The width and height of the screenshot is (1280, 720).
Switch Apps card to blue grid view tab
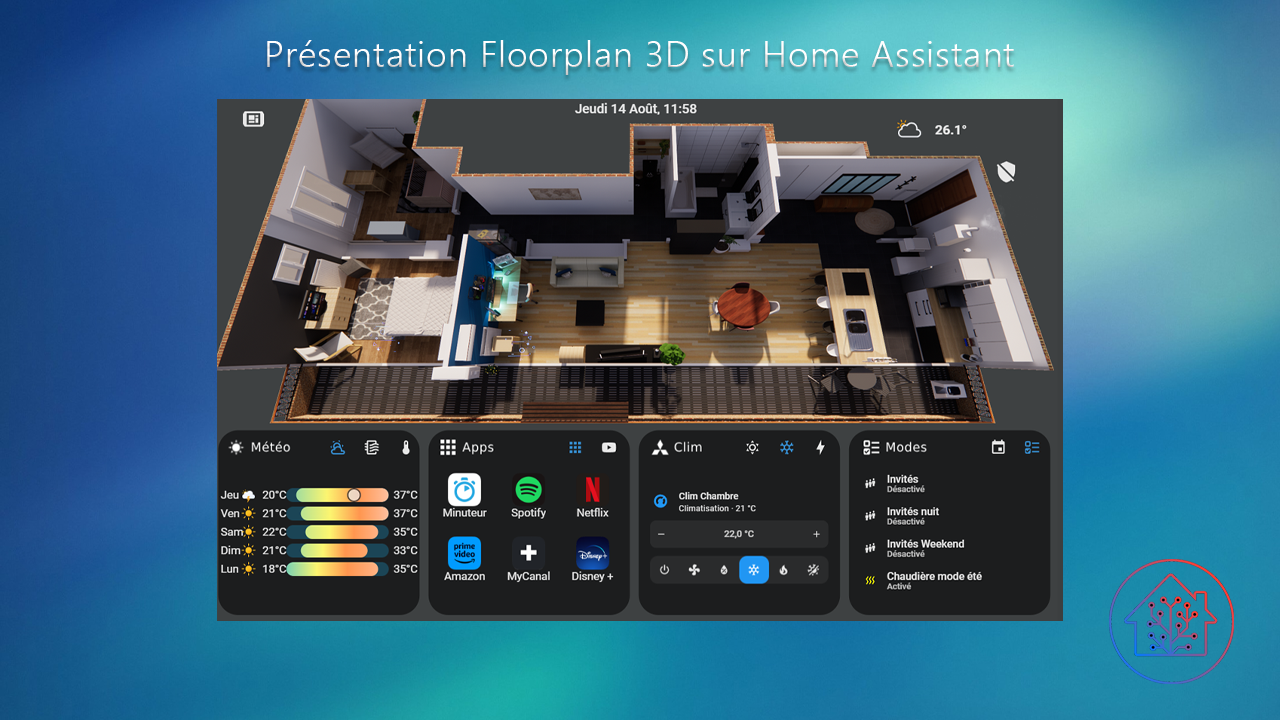[x=575, y=448]
